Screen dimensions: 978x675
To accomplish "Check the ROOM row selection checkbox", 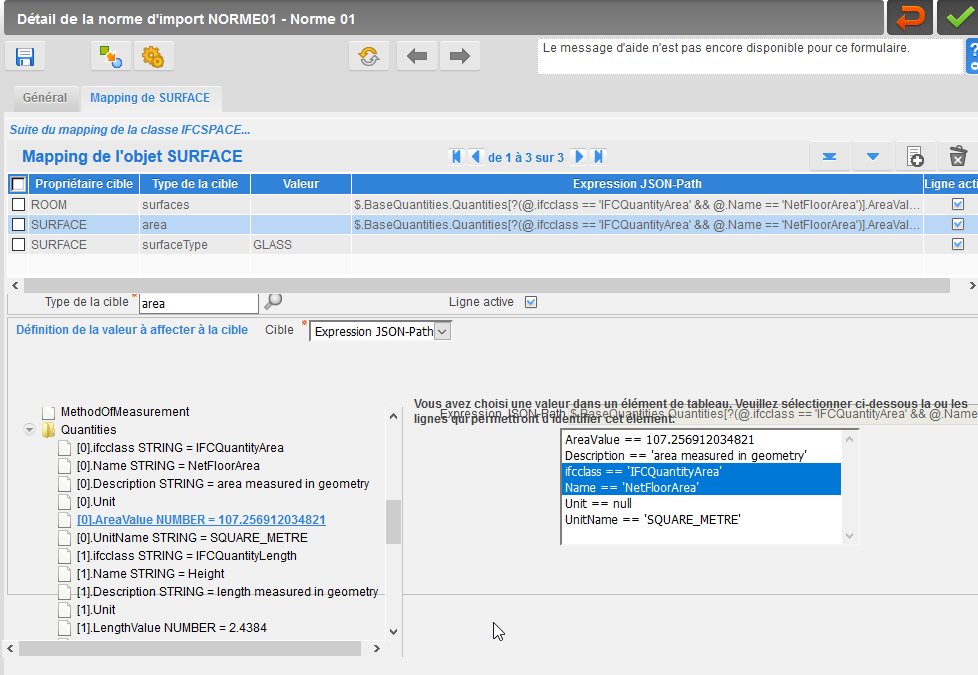I will coord(19,205).
